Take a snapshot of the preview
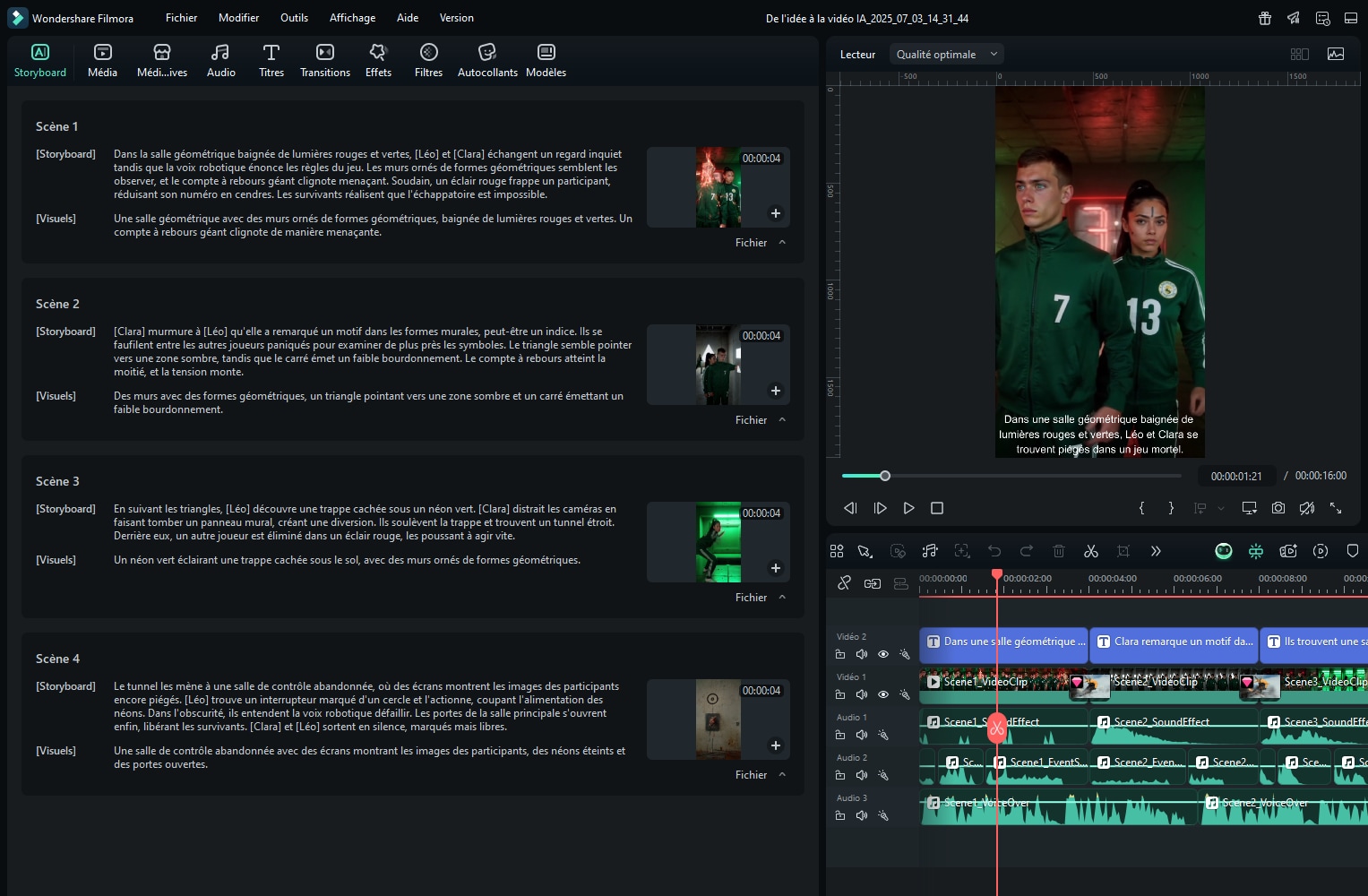 pyautogui.click(x=1278, y=508)
